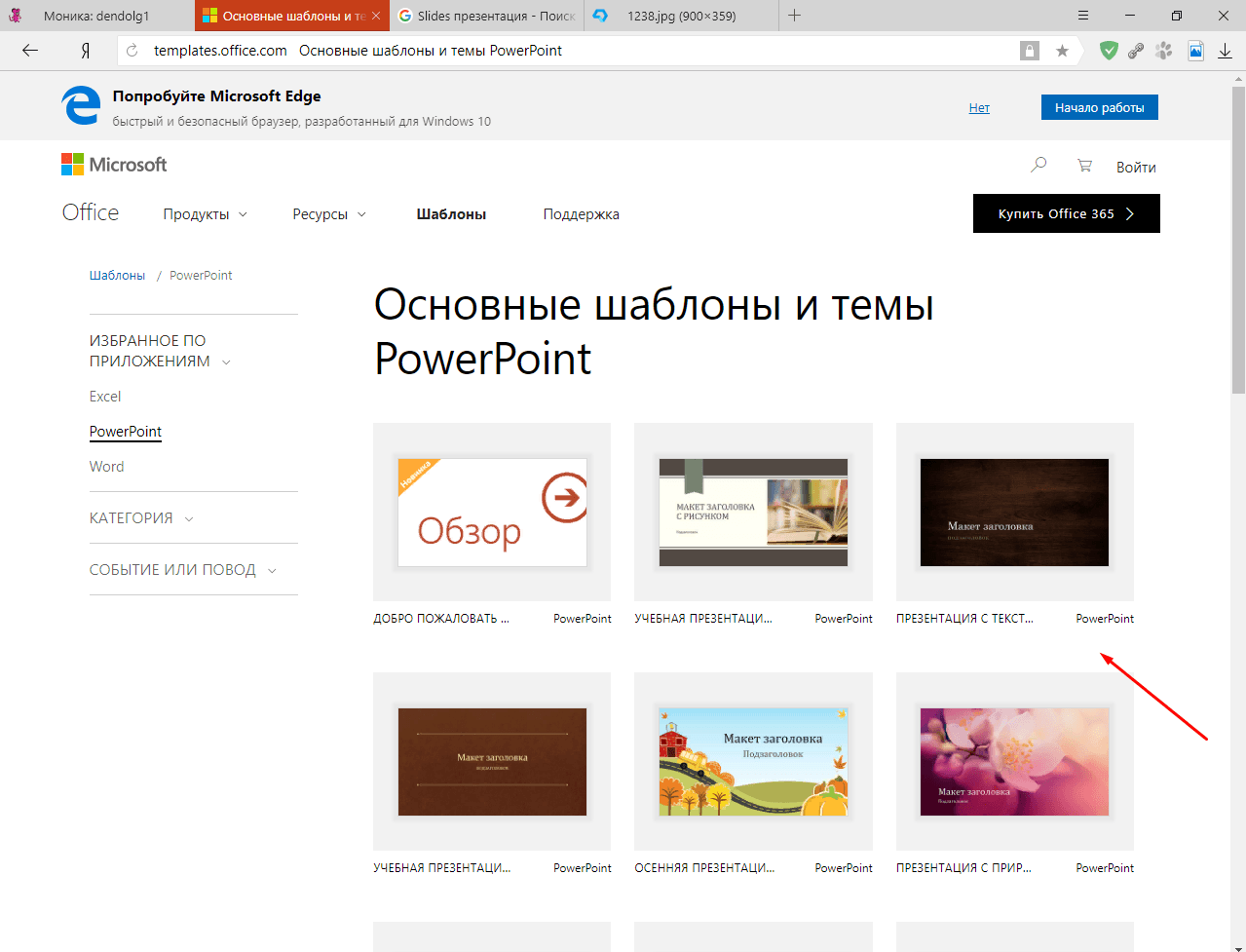Click the Начало работы button
Screen dimensions: 1246x952
click(1099, 107)
